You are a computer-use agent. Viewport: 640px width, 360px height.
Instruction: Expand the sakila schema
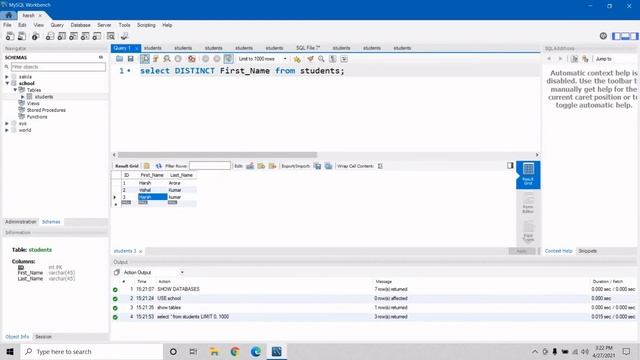(x=7, y=77)
